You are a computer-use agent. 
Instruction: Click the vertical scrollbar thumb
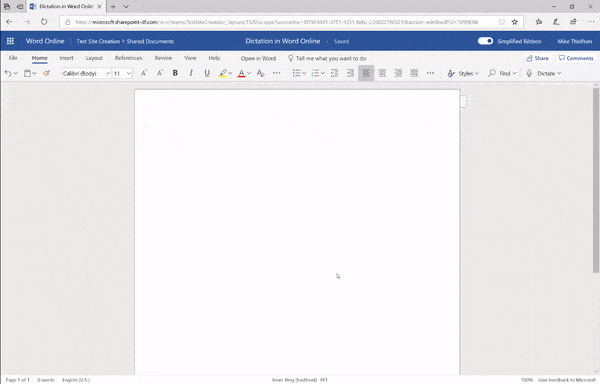(596, 180)
